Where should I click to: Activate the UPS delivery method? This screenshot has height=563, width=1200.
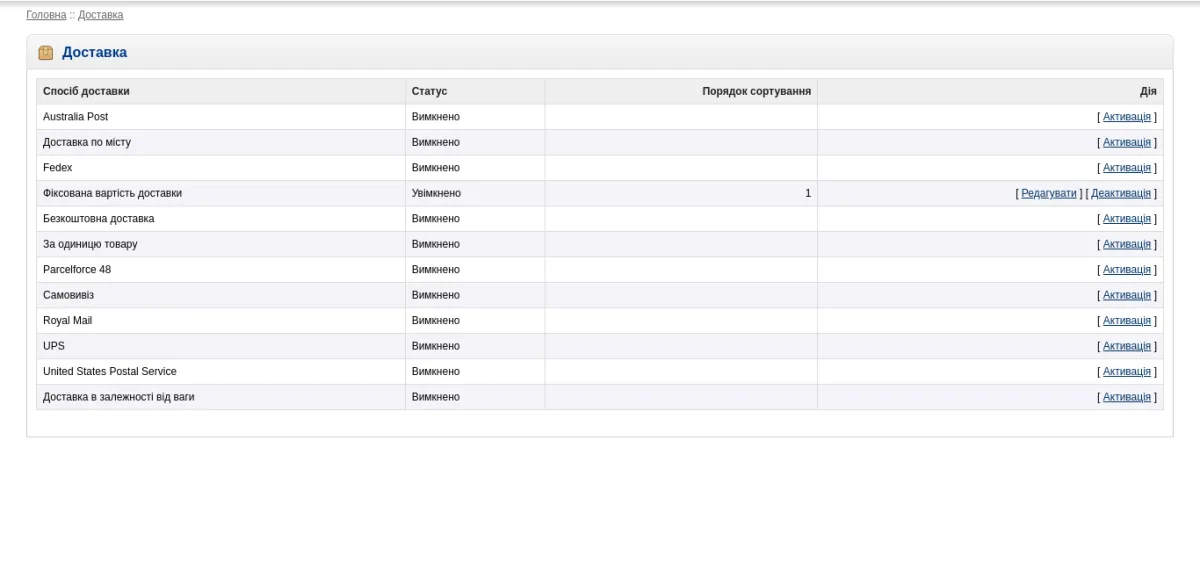tap(1127, 346)
